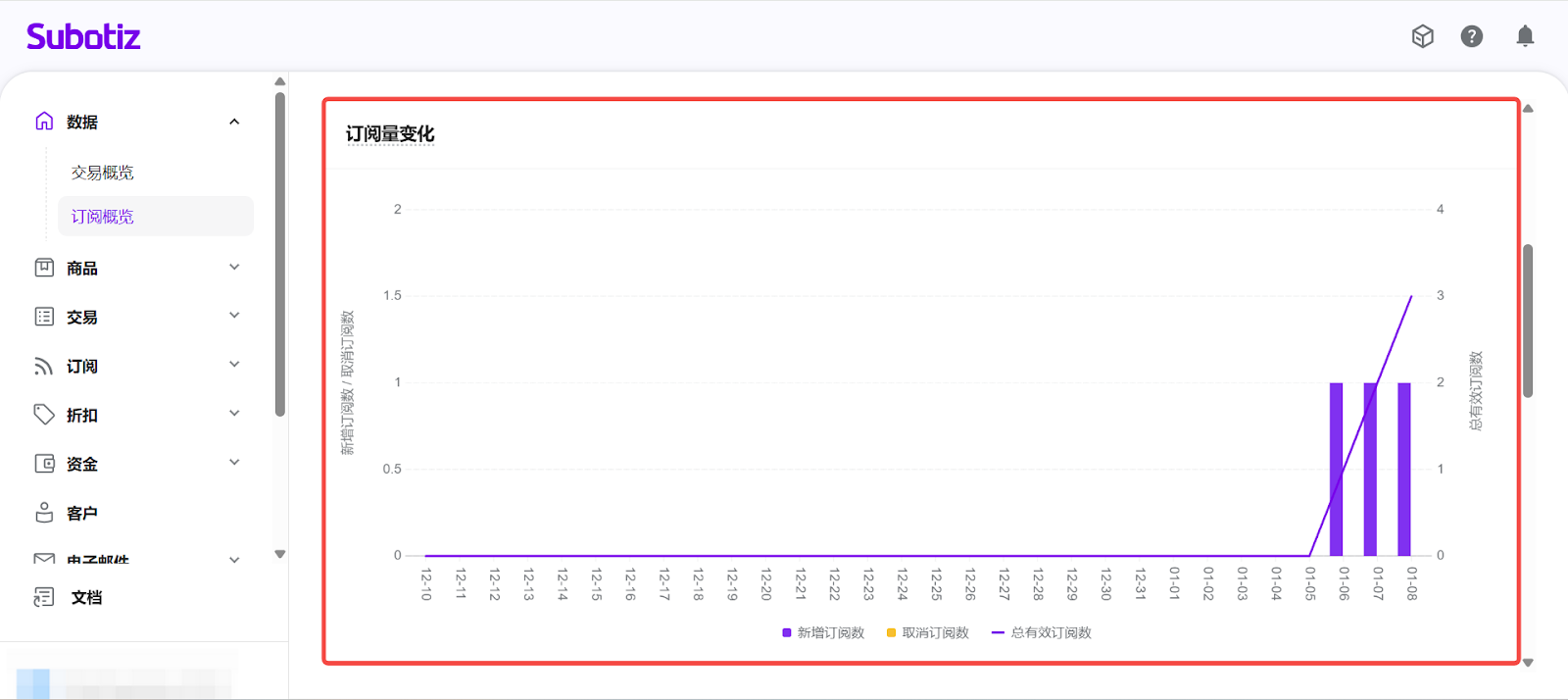1568x700 pixels.
Task: Open the help question mark icon
Action: click(x=1471, y=36)
